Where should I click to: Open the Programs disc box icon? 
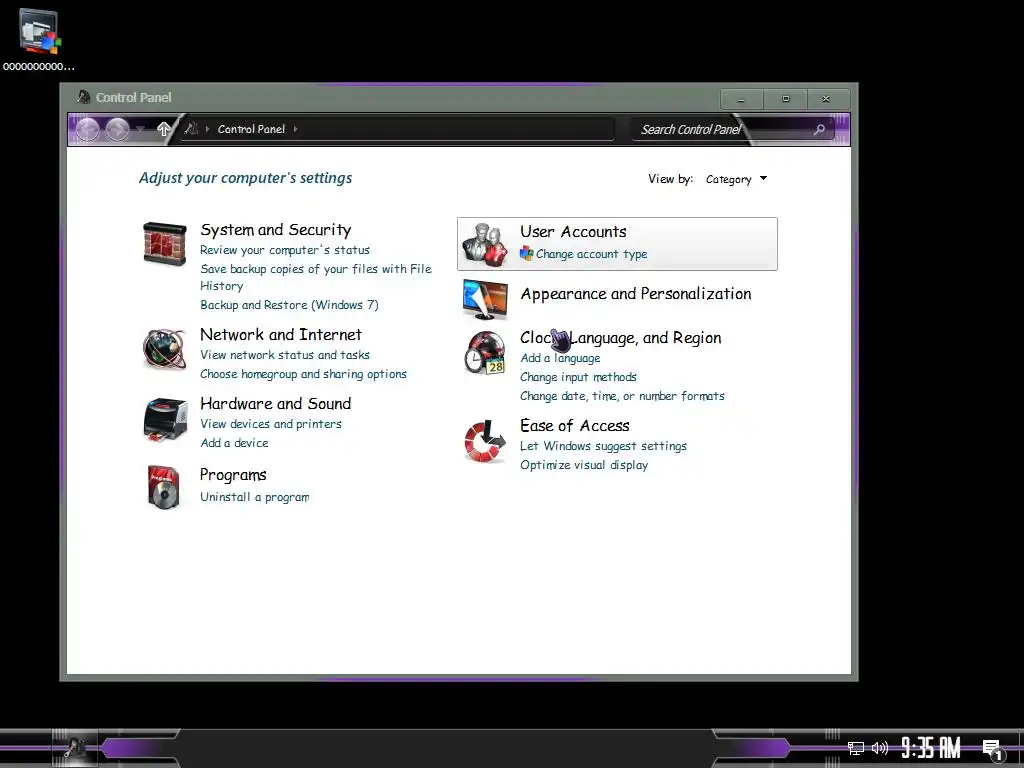[163, 487]
